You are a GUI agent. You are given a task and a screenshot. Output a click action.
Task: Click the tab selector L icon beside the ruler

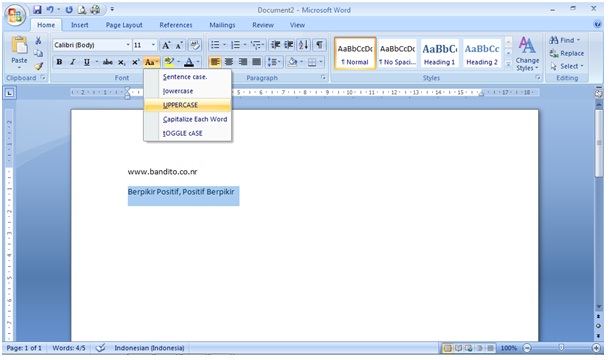click(10, 93)
